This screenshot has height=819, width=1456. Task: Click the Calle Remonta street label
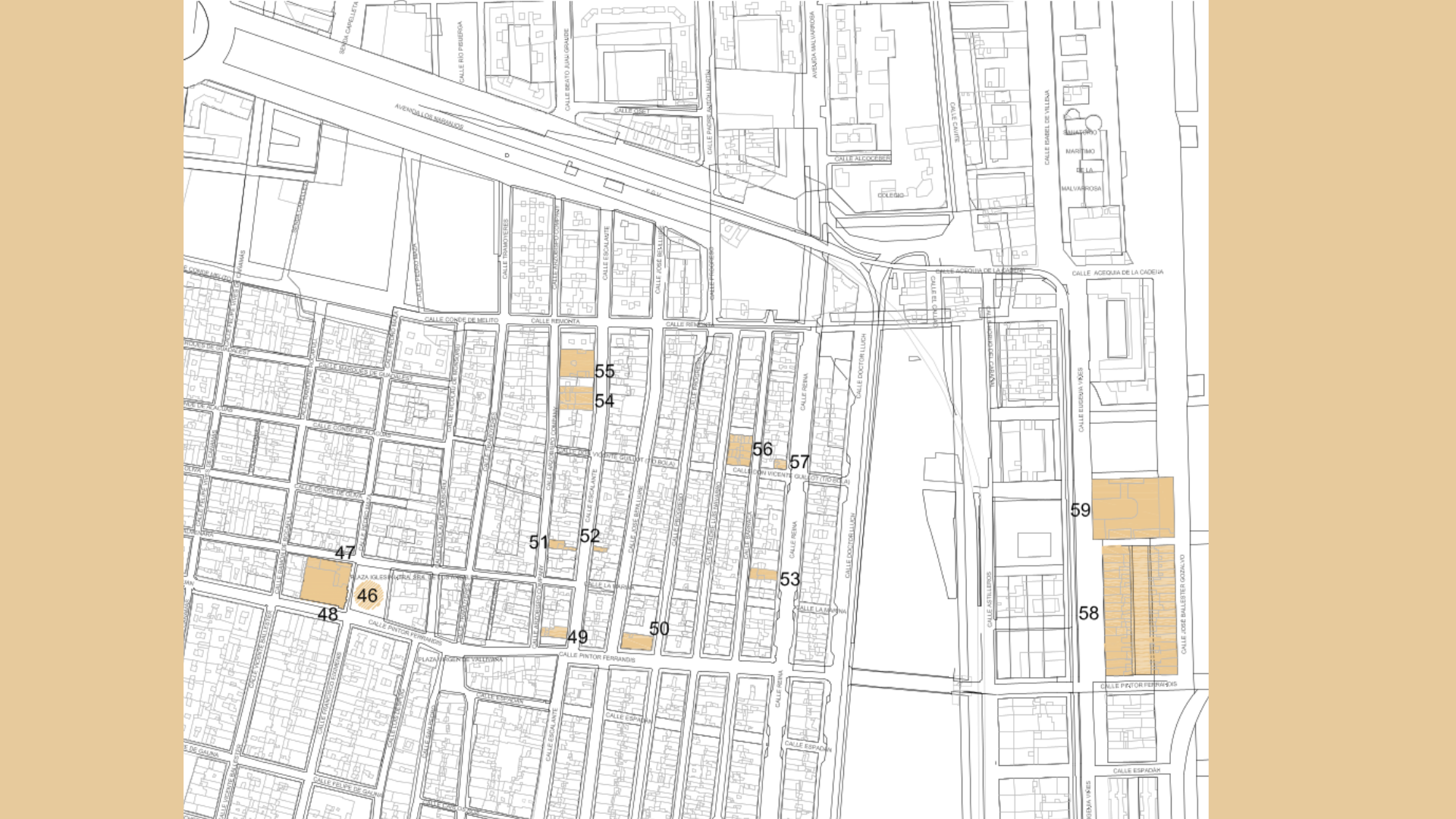click(x=555, y=322)
